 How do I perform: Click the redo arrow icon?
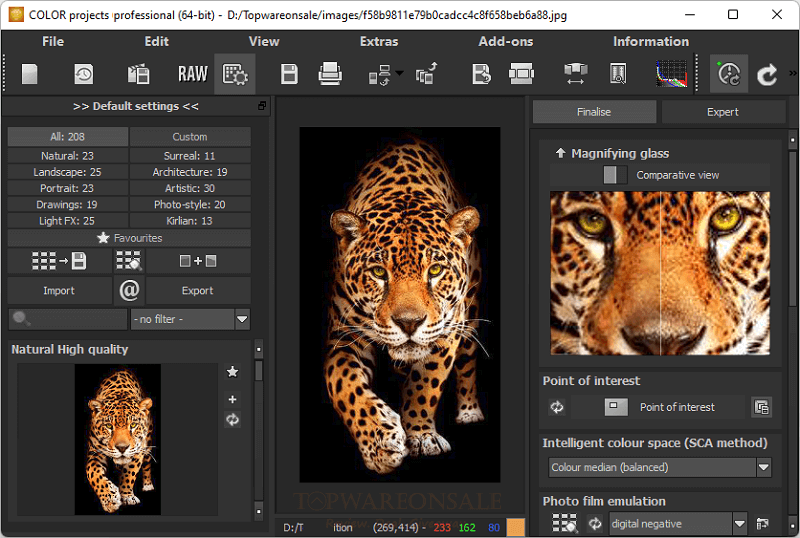pos(766,75)
